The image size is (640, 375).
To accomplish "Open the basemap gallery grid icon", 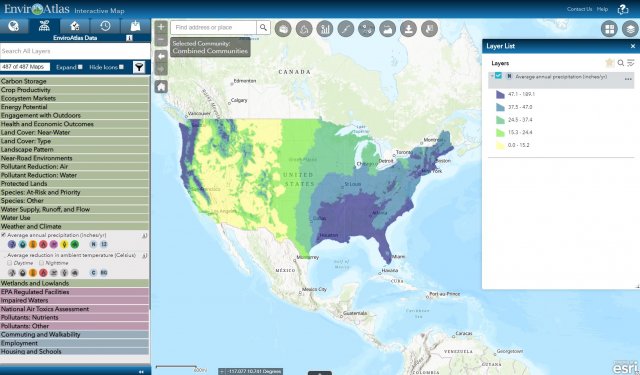I will coord(609,29).
